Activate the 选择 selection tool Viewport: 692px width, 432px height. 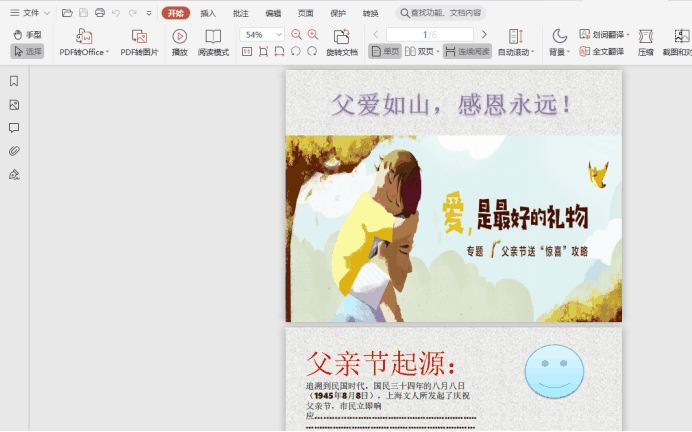27,52
